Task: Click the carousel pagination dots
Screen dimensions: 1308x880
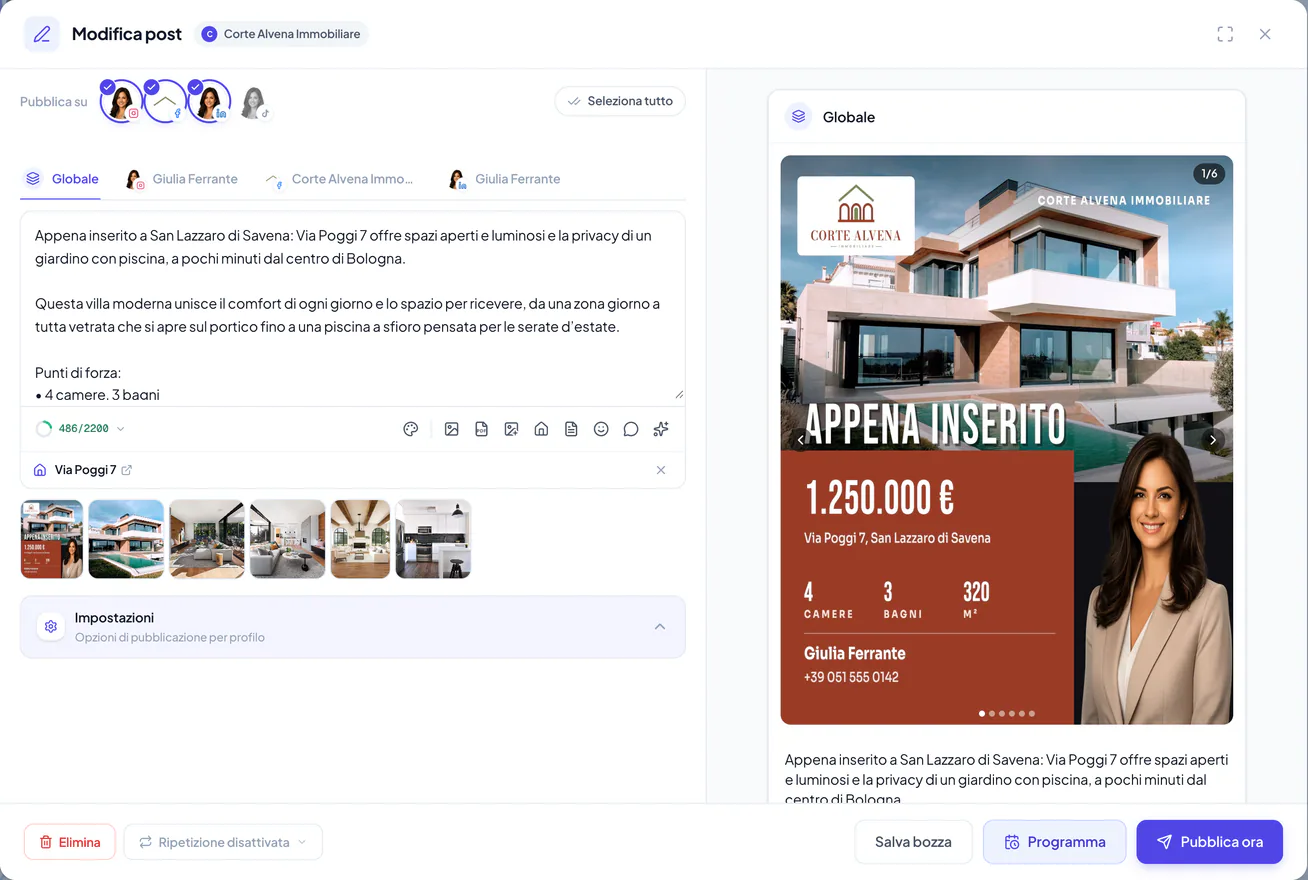Action: [1006, 714]
